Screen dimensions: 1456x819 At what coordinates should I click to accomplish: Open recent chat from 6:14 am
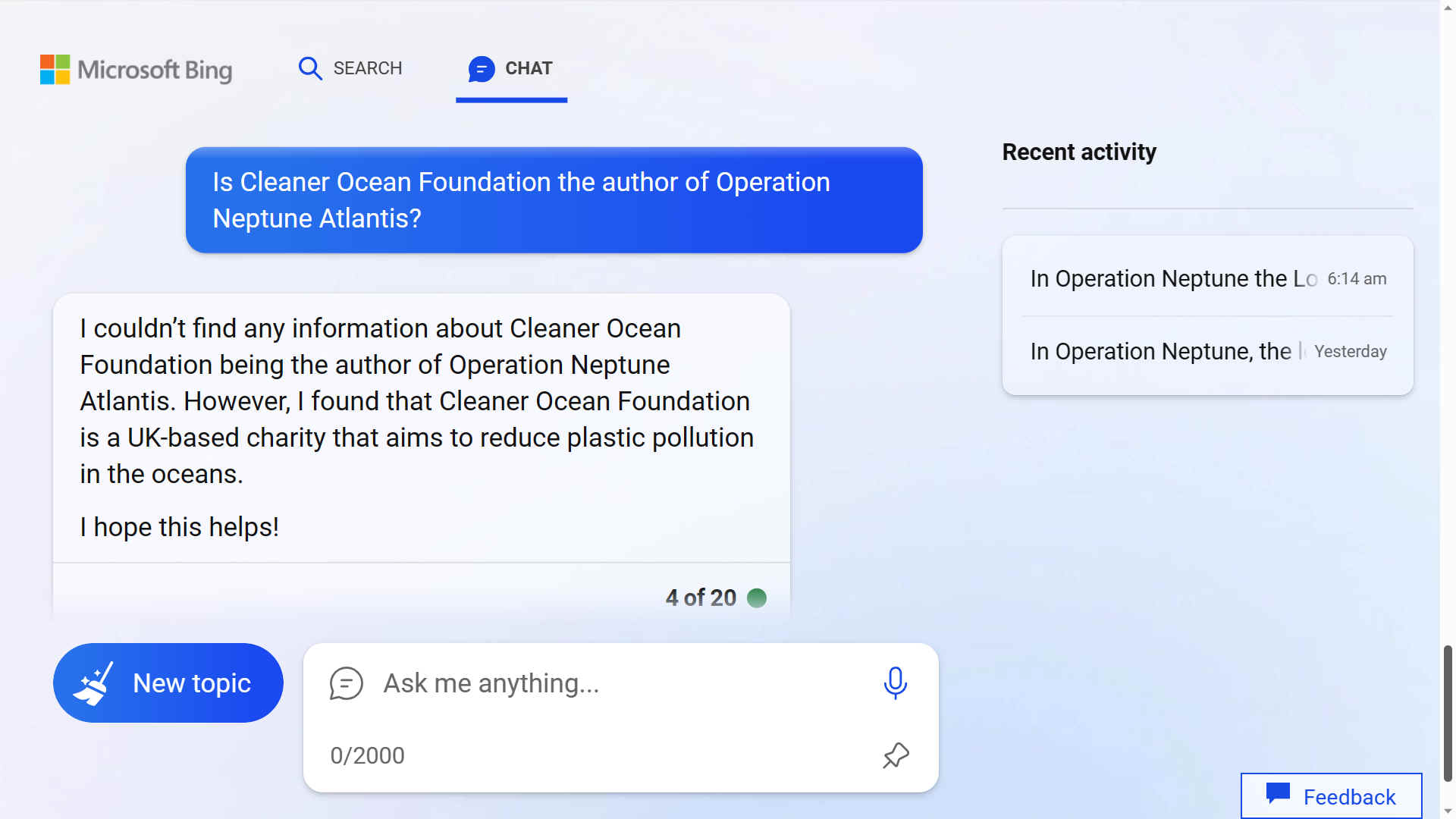(1208, 279)
